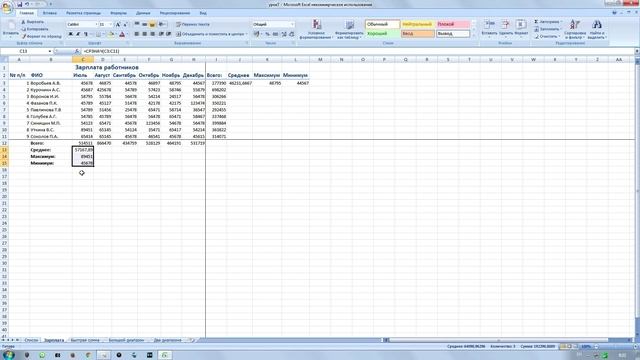This screenshot has width=640, height=360.
Task: Click the Windows Start button
Action: click(x=9, y=355)
